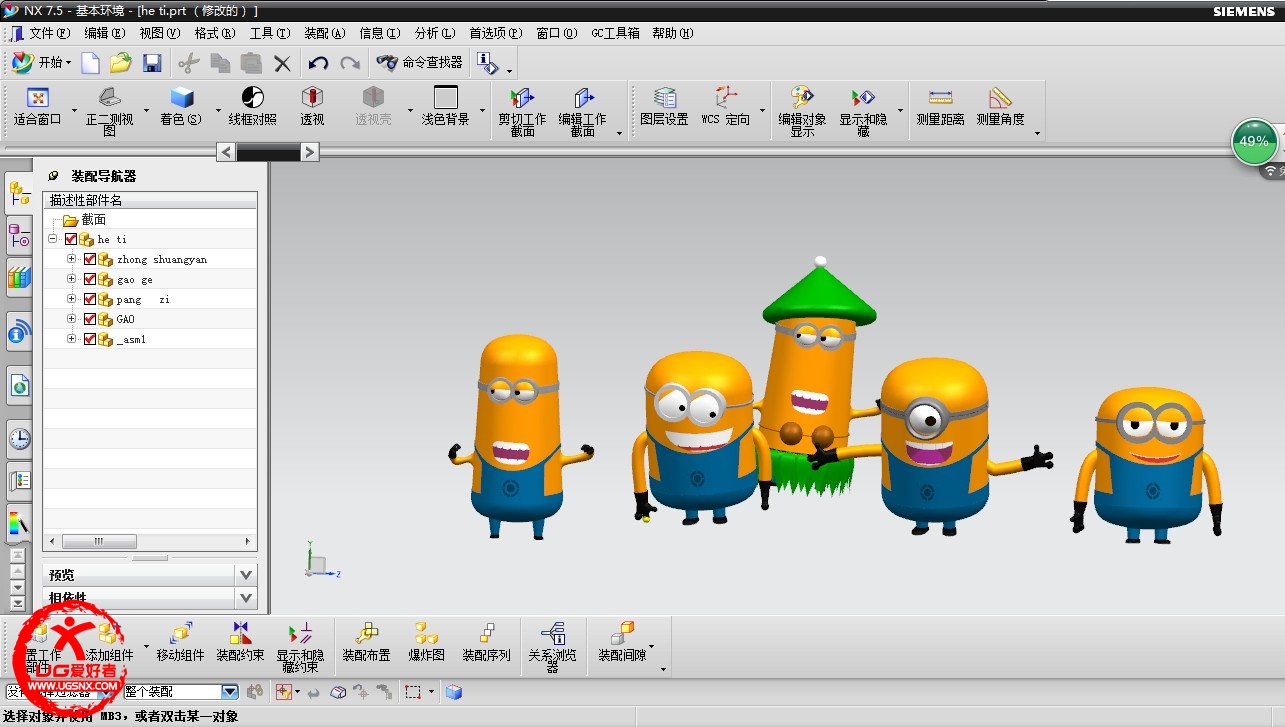The width and height of the screenshot is (1285, 727).
Task: Switch on 透视 perspective view
Action: 312,108
